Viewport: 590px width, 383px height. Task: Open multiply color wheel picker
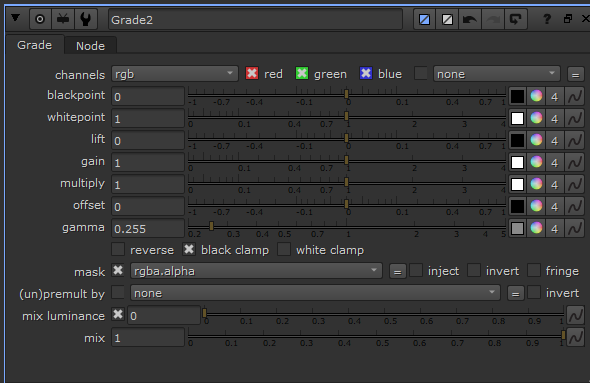point(536,184)
